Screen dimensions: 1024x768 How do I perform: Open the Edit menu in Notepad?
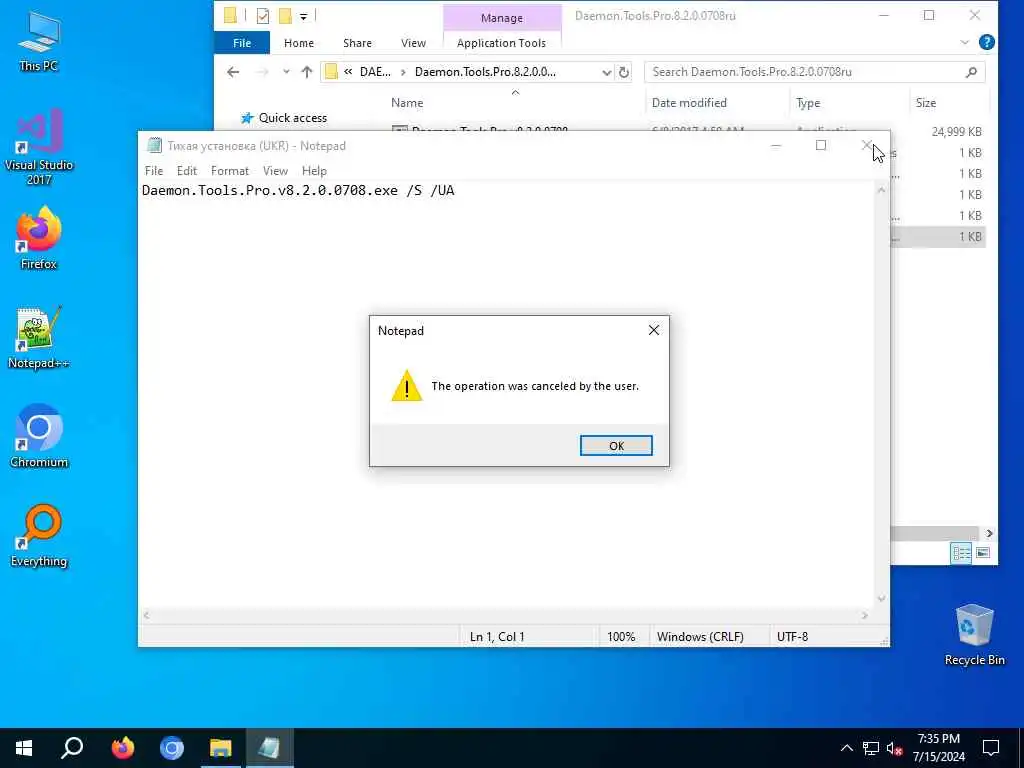point(187,170)
